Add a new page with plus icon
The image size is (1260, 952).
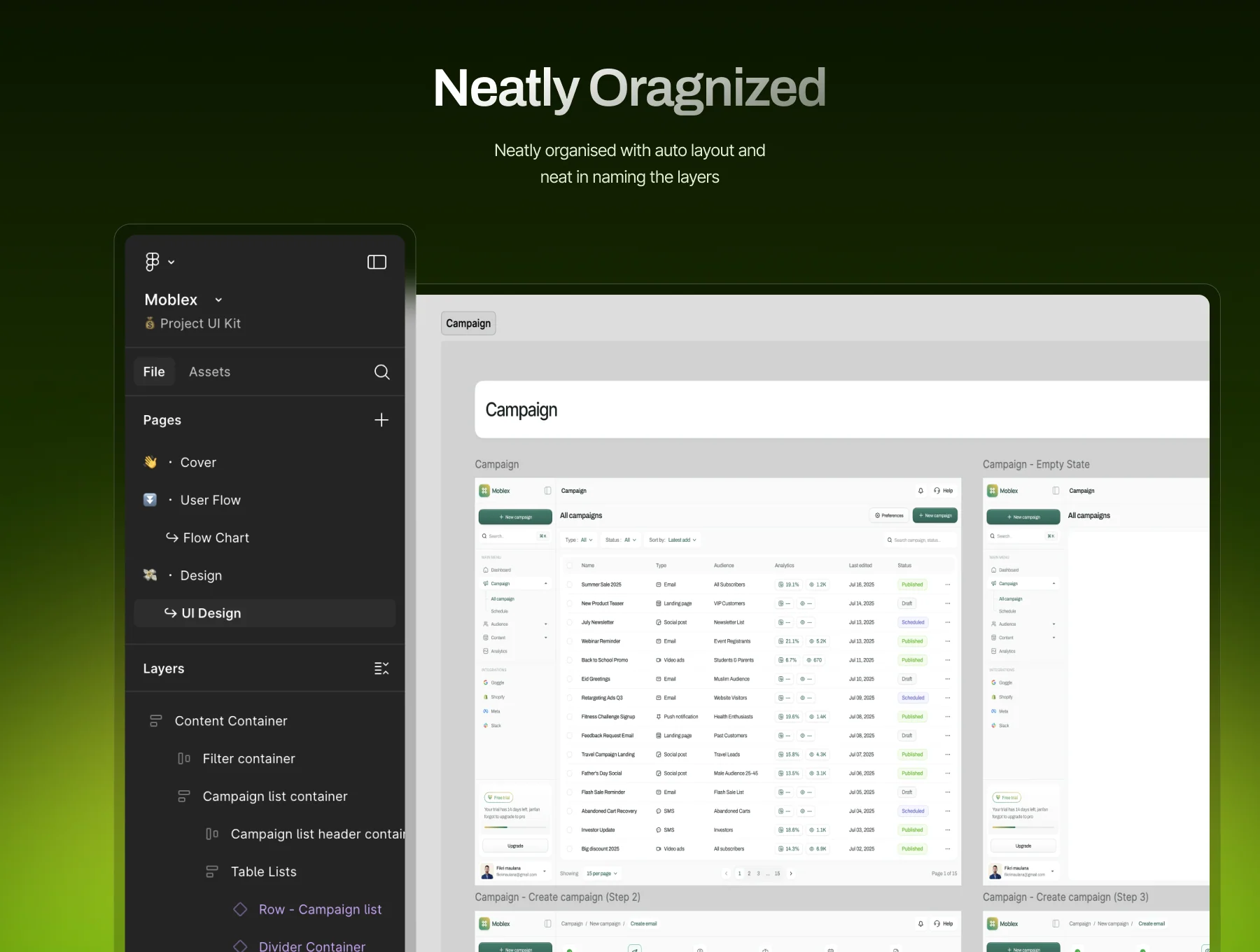pos(381,420)
